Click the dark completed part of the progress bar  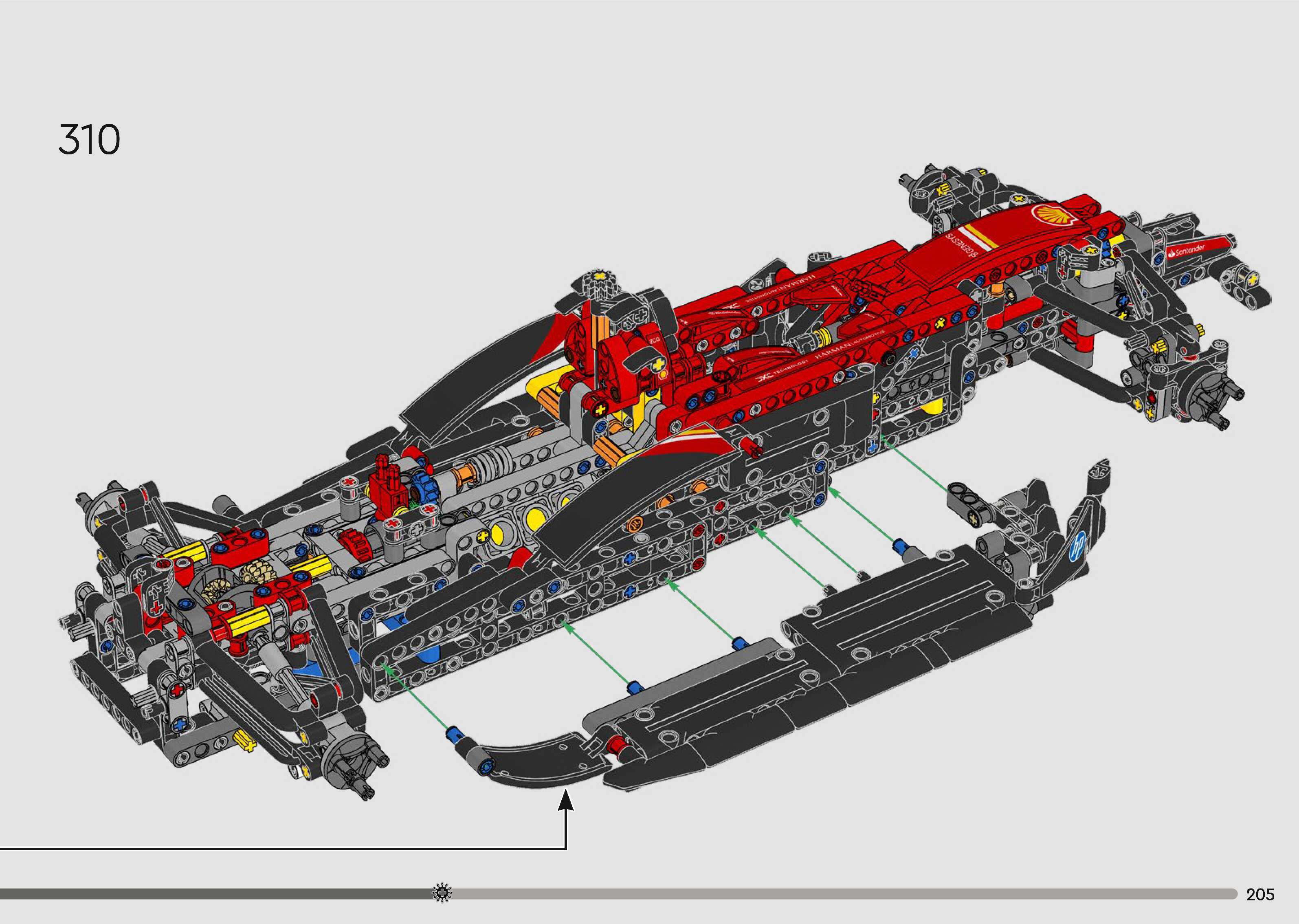(216, 893)
